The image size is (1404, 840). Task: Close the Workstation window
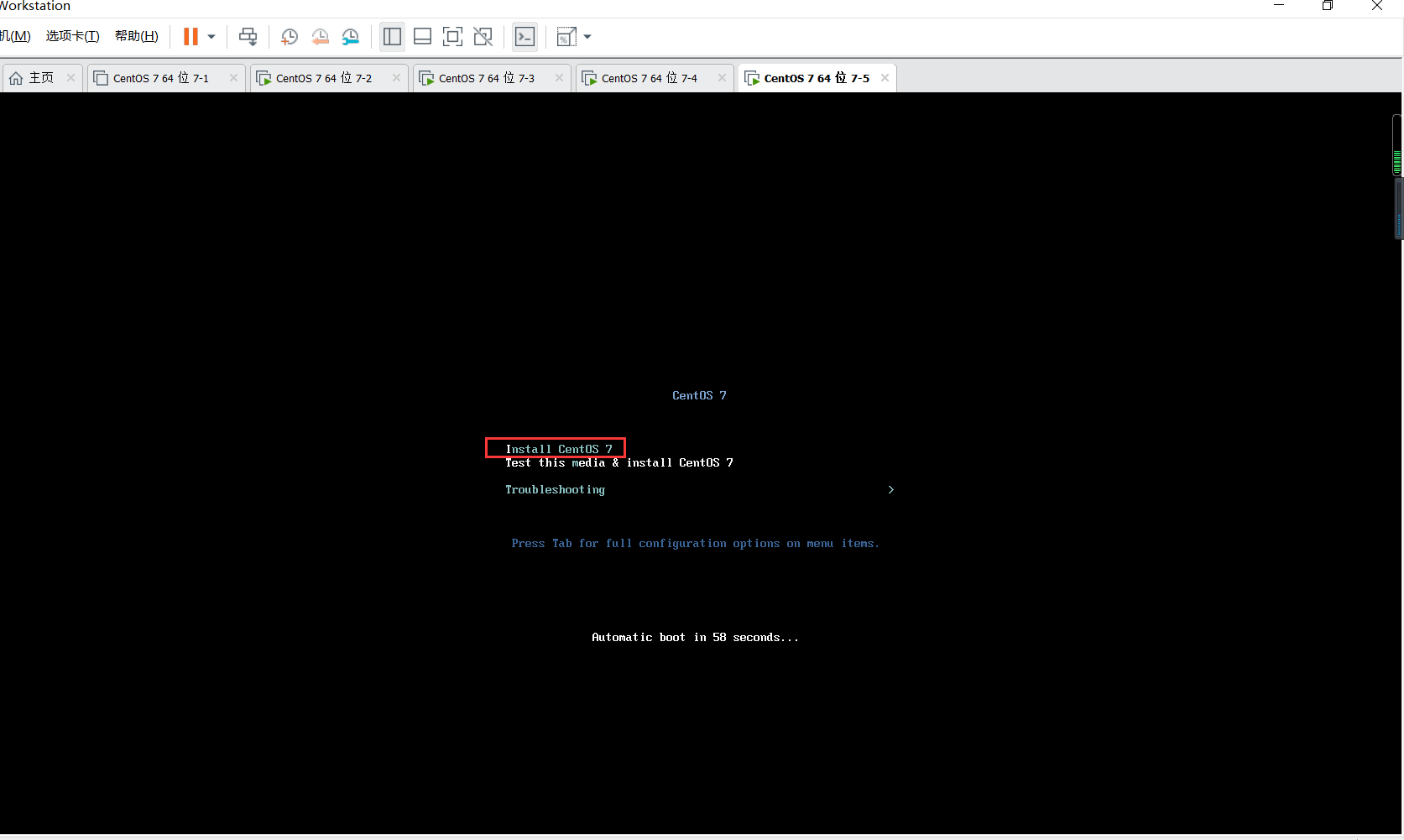click(1377, 6)
